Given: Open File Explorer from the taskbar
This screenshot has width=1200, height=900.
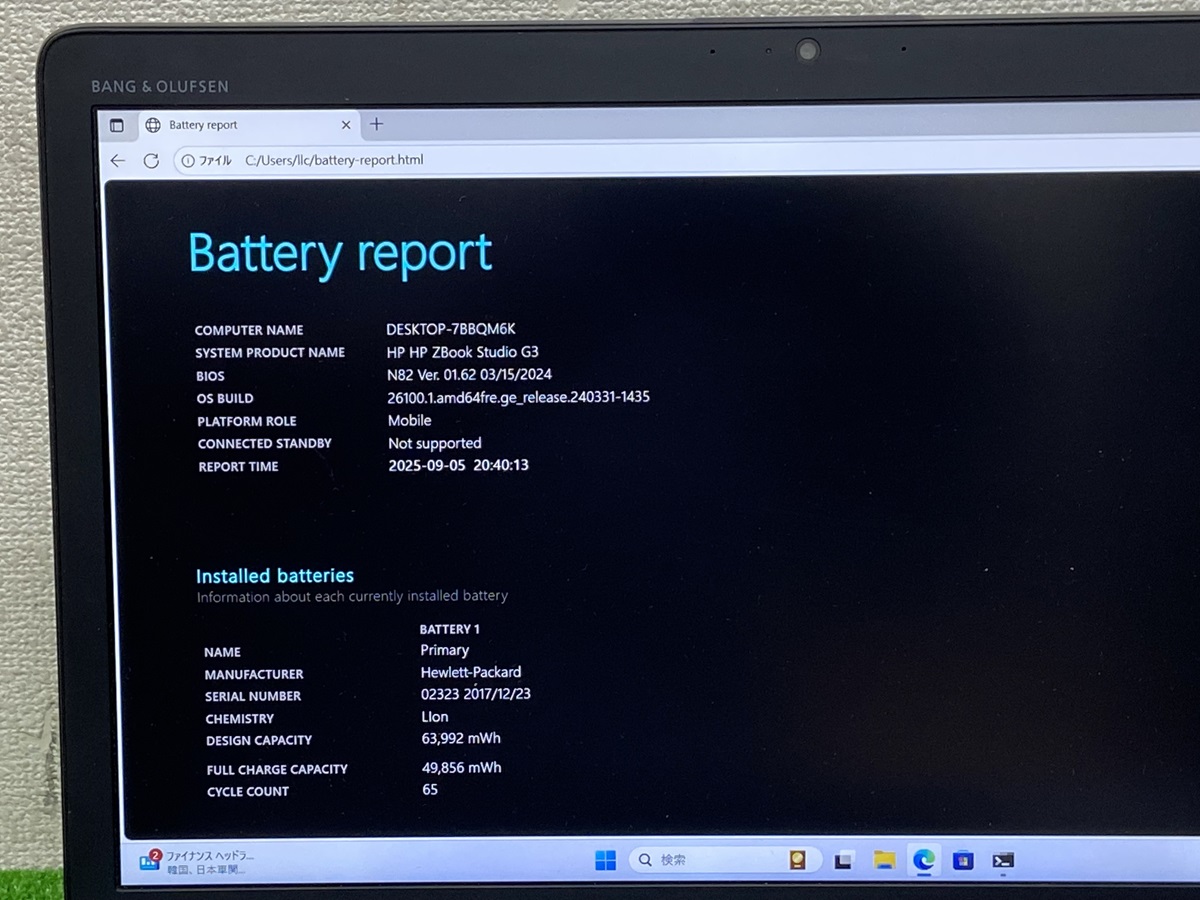Looking at the screenshot, I should [884, 860].
